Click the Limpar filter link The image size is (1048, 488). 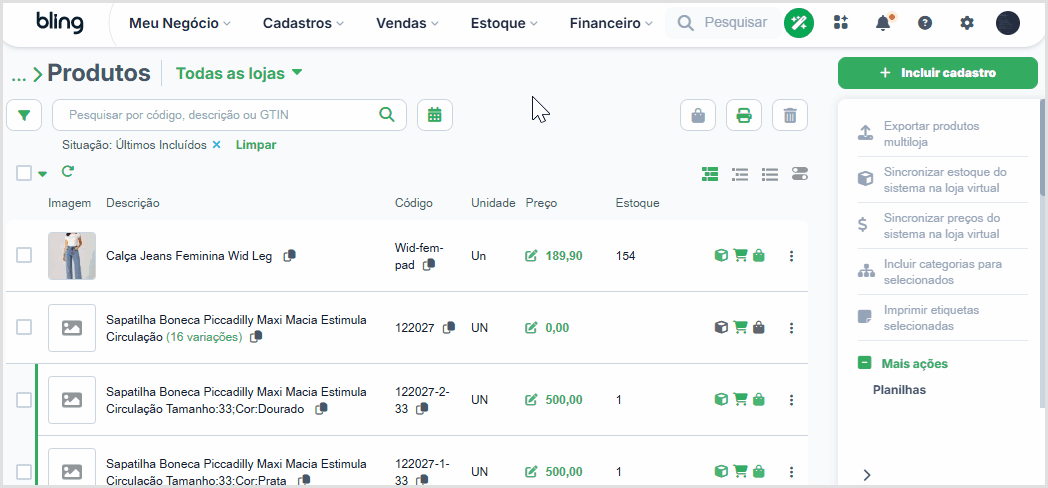pos(256,144)
